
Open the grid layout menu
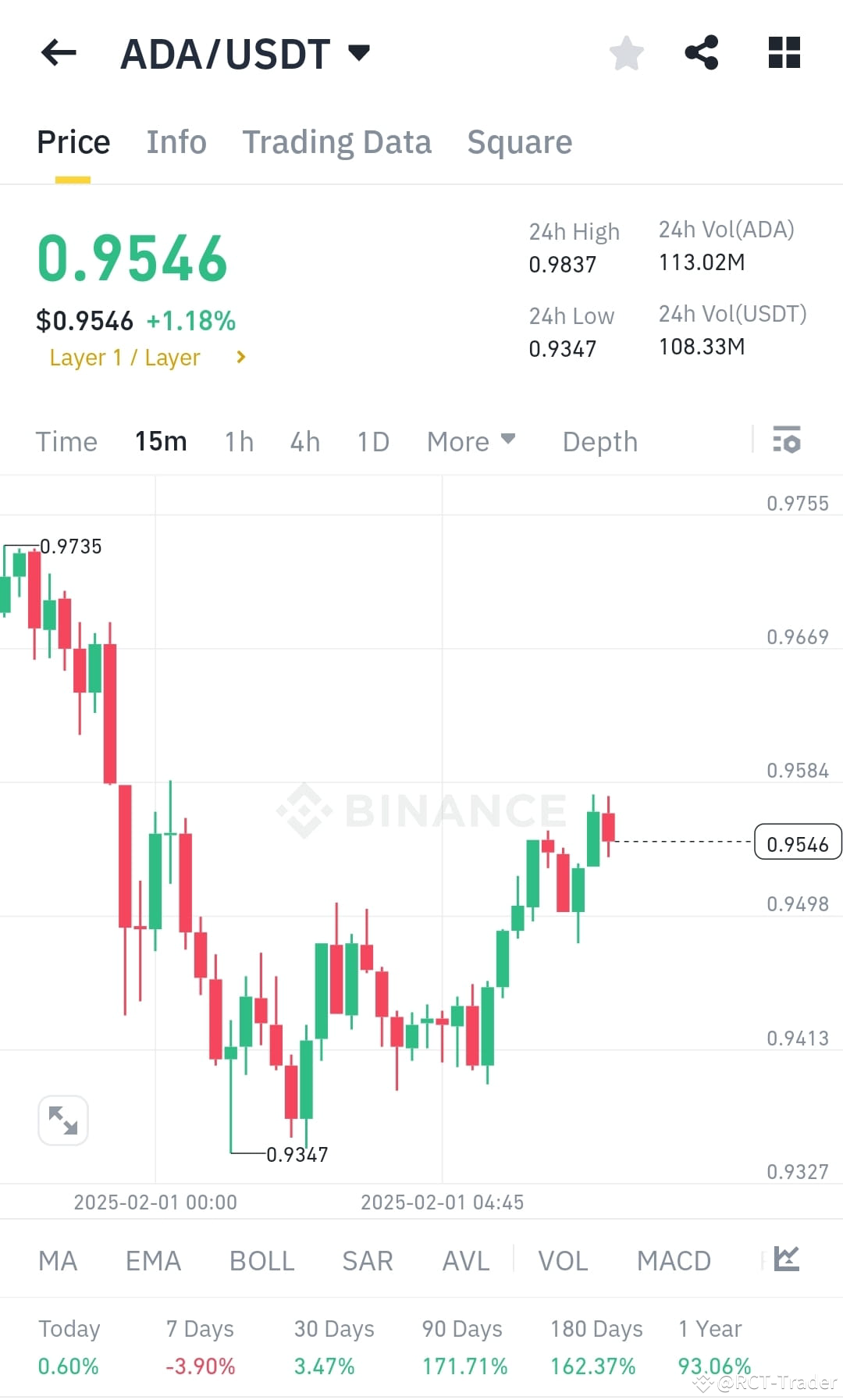click(783, 52)
